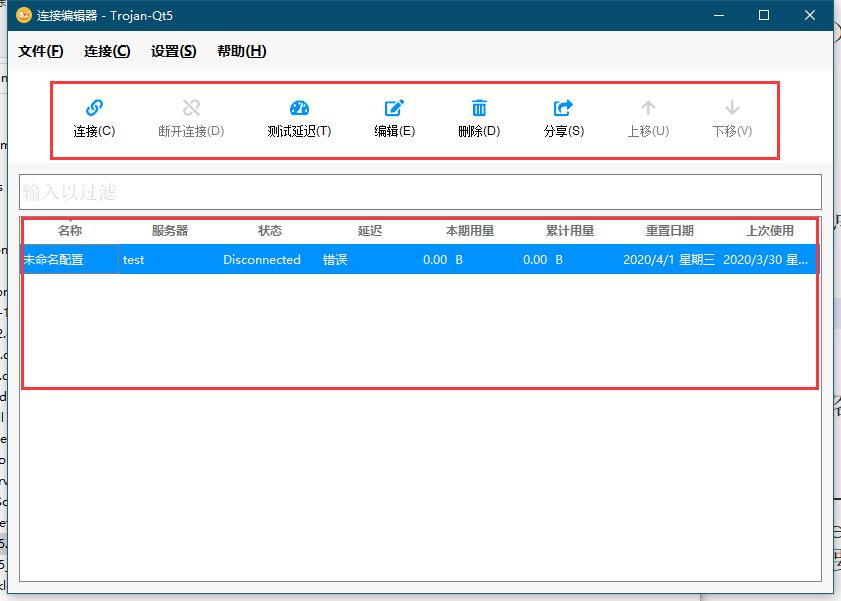Click the 上次使用 column header

[767, 230]
